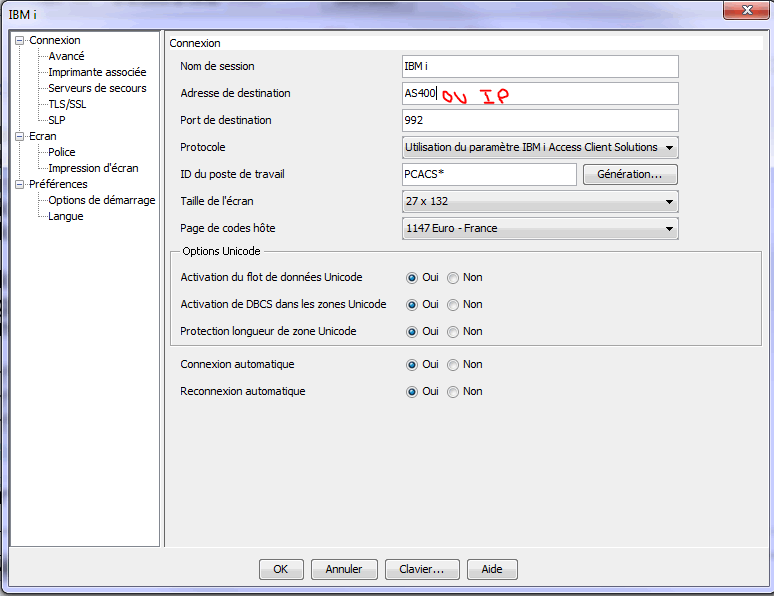This screenshot has height=596, width=774.
Task: Open the TLS/SSL settings
Action: 67,104
